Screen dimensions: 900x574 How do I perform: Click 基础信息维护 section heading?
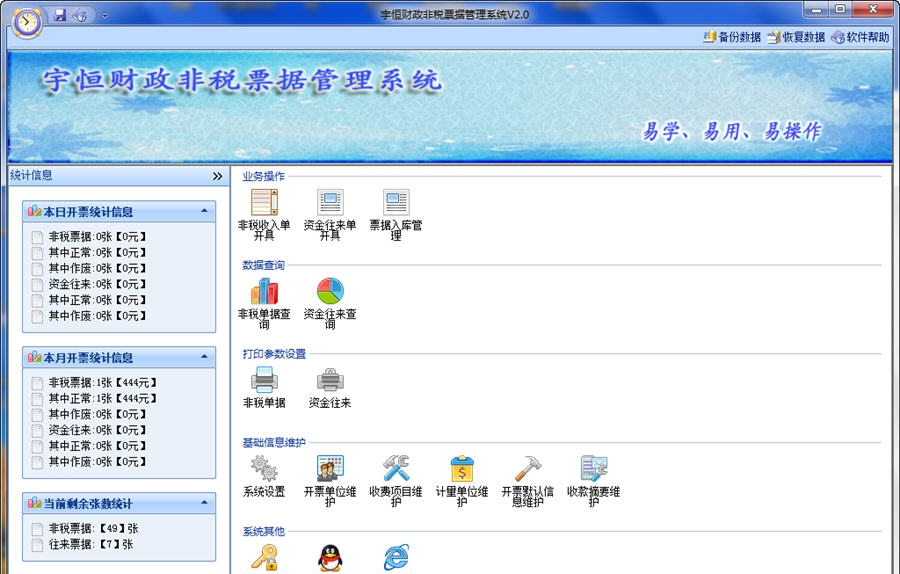(274, 443)
